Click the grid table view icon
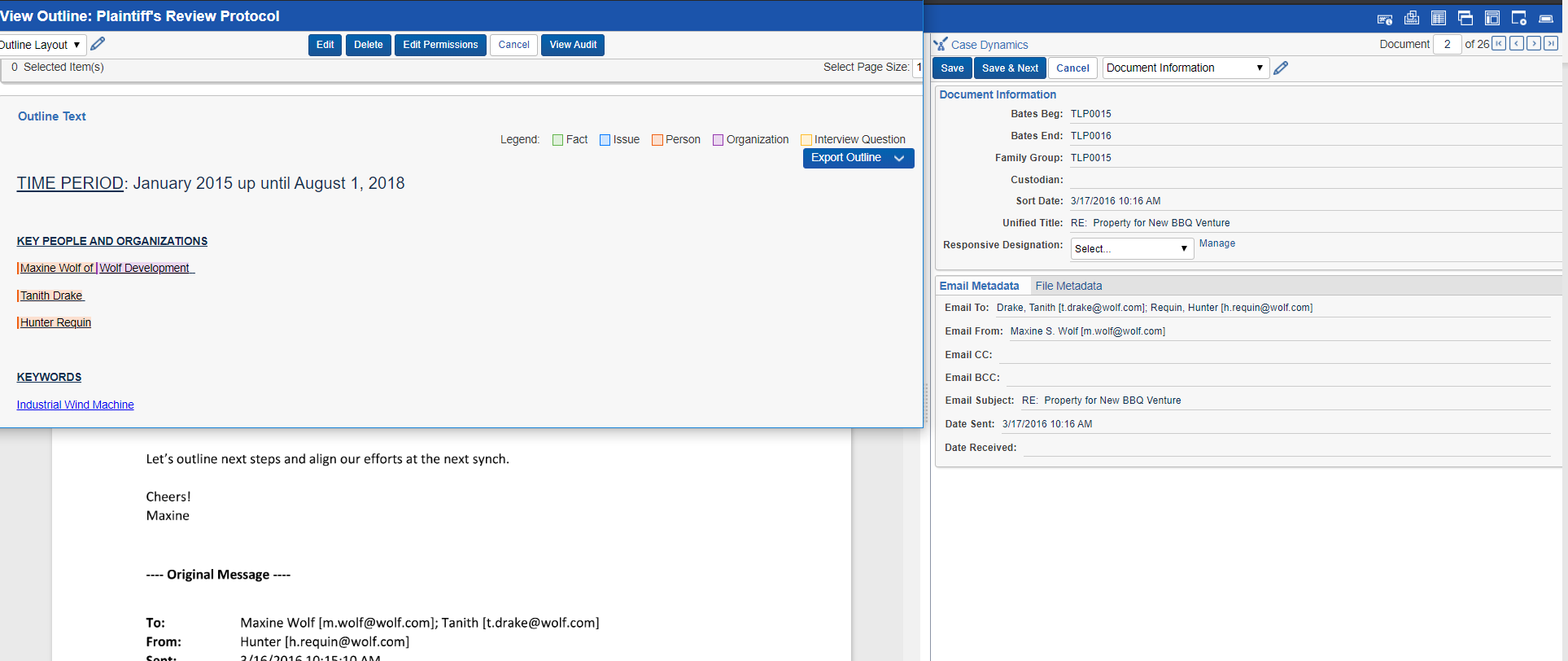The image size is (1568, 661). [1439, 19]
